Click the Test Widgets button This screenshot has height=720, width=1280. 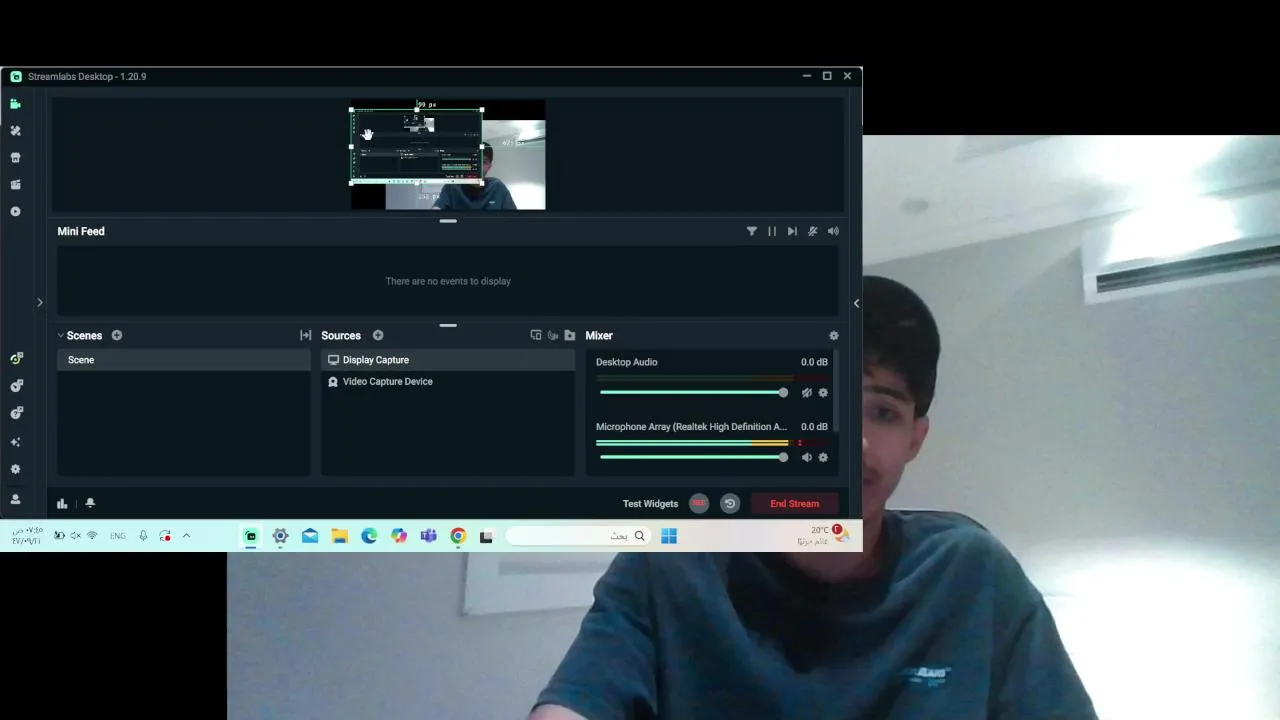click(x=650, y=504)
